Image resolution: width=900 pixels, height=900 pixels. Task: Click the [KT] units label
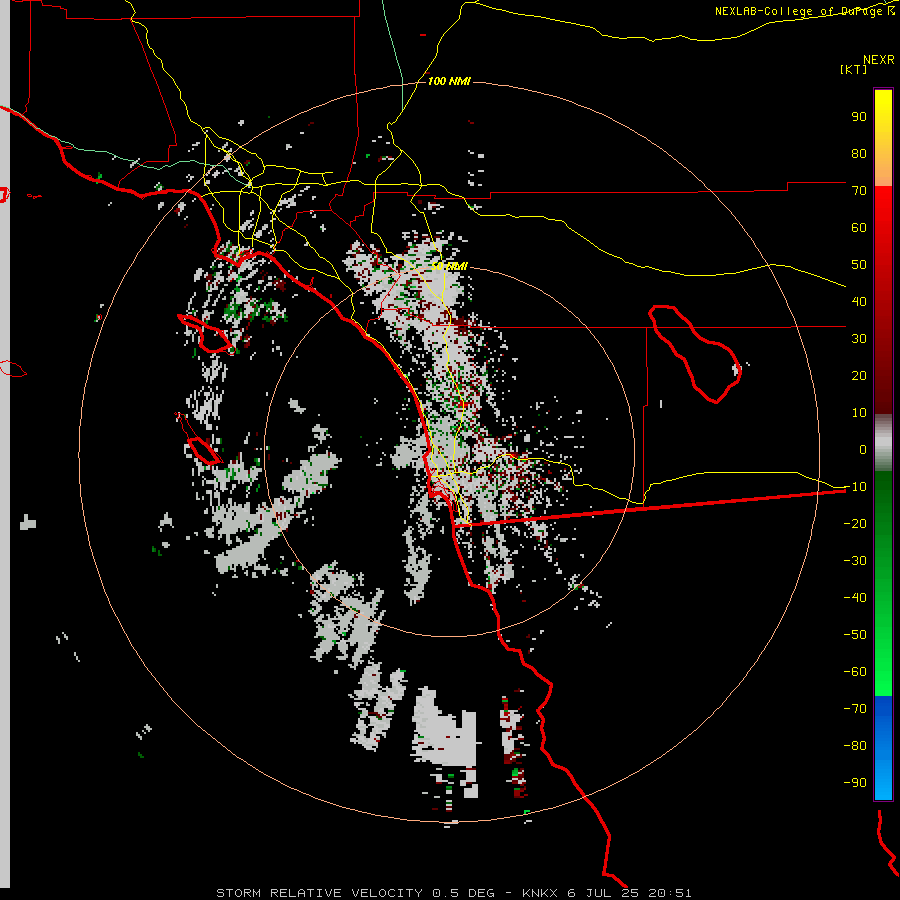pyautogui.click(x=854, y=69)
